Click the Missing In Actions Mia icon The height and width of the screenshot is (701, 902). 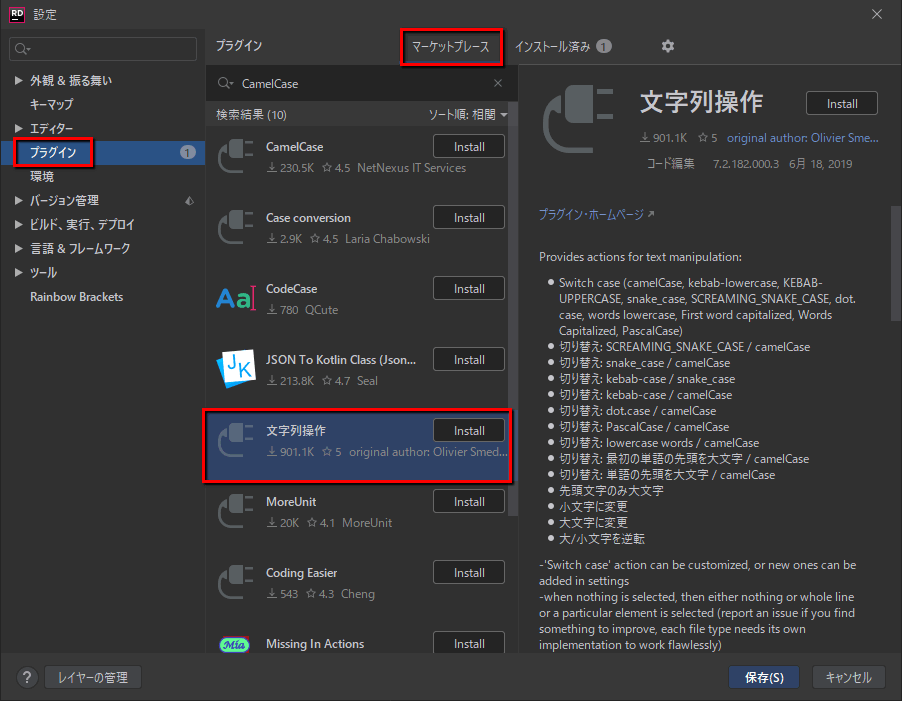(235, 645)
